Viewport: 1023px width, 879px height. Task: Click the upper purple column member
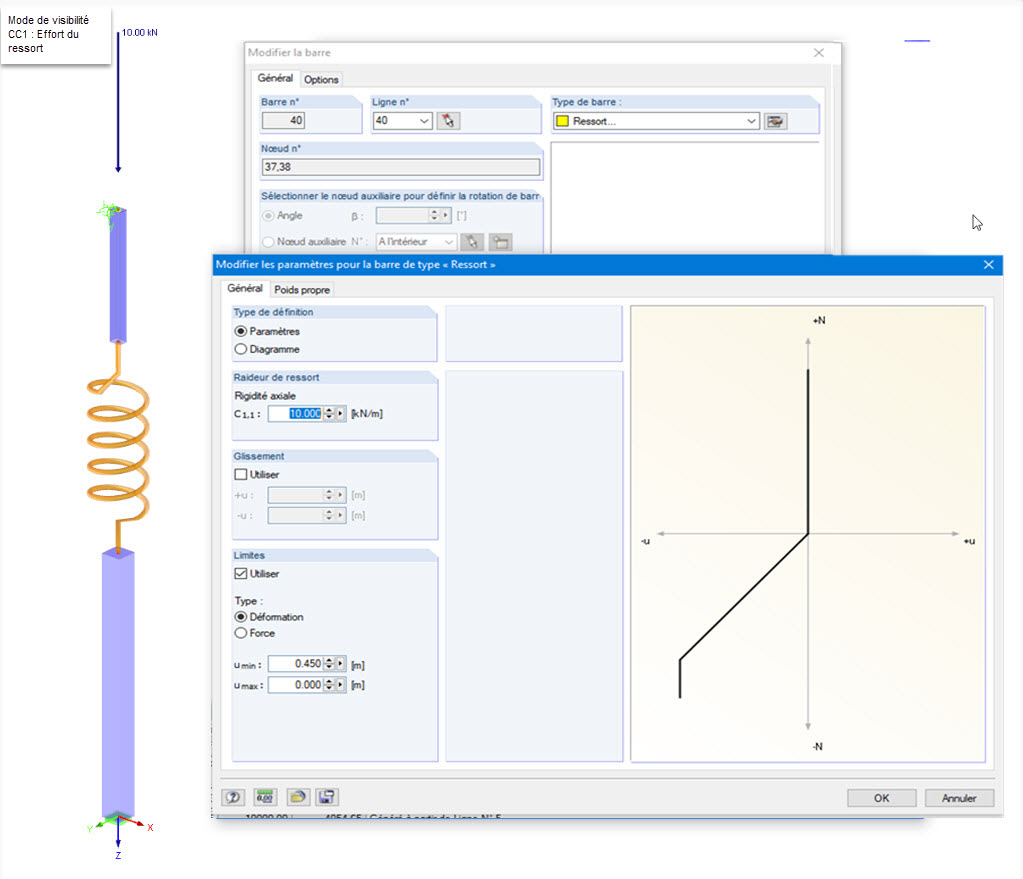118,275
